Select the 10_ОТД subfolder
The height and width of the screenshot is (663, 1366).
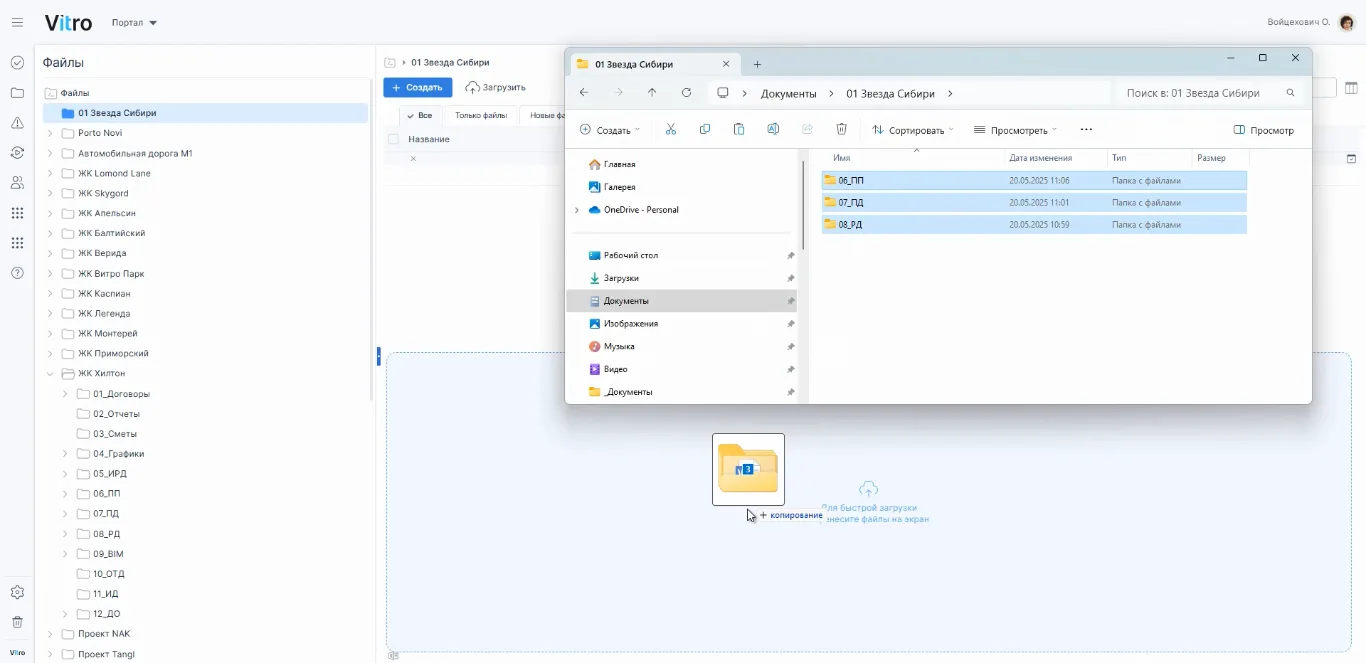[x=109, y=574]
